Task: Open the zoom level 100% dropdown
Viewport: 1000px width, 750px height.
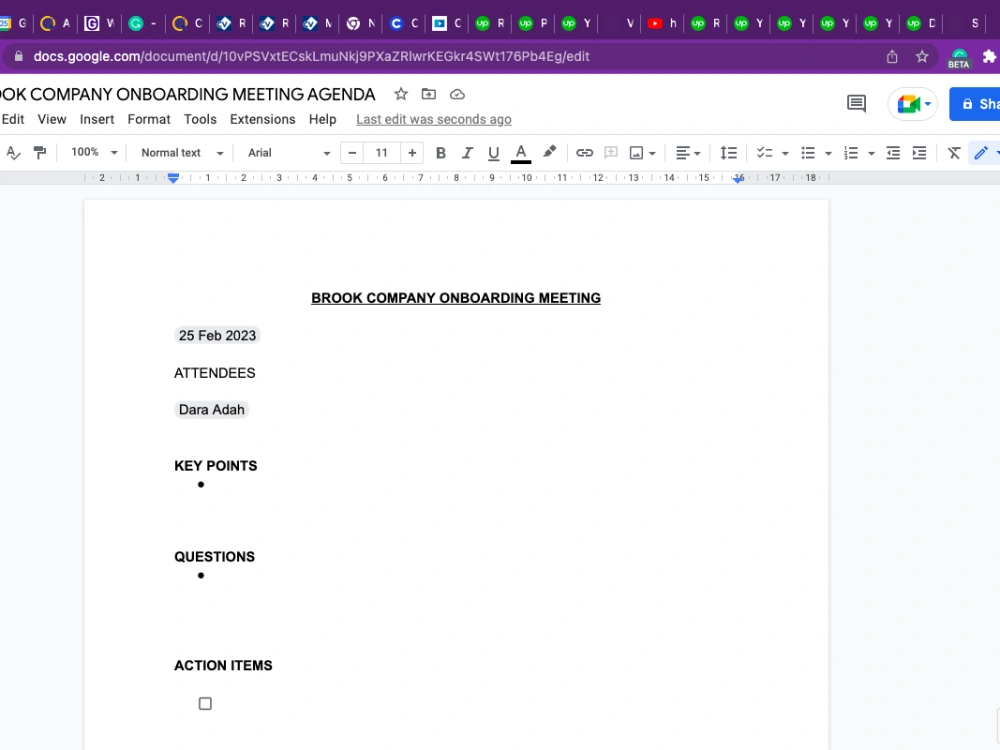Action: (94, 152)
